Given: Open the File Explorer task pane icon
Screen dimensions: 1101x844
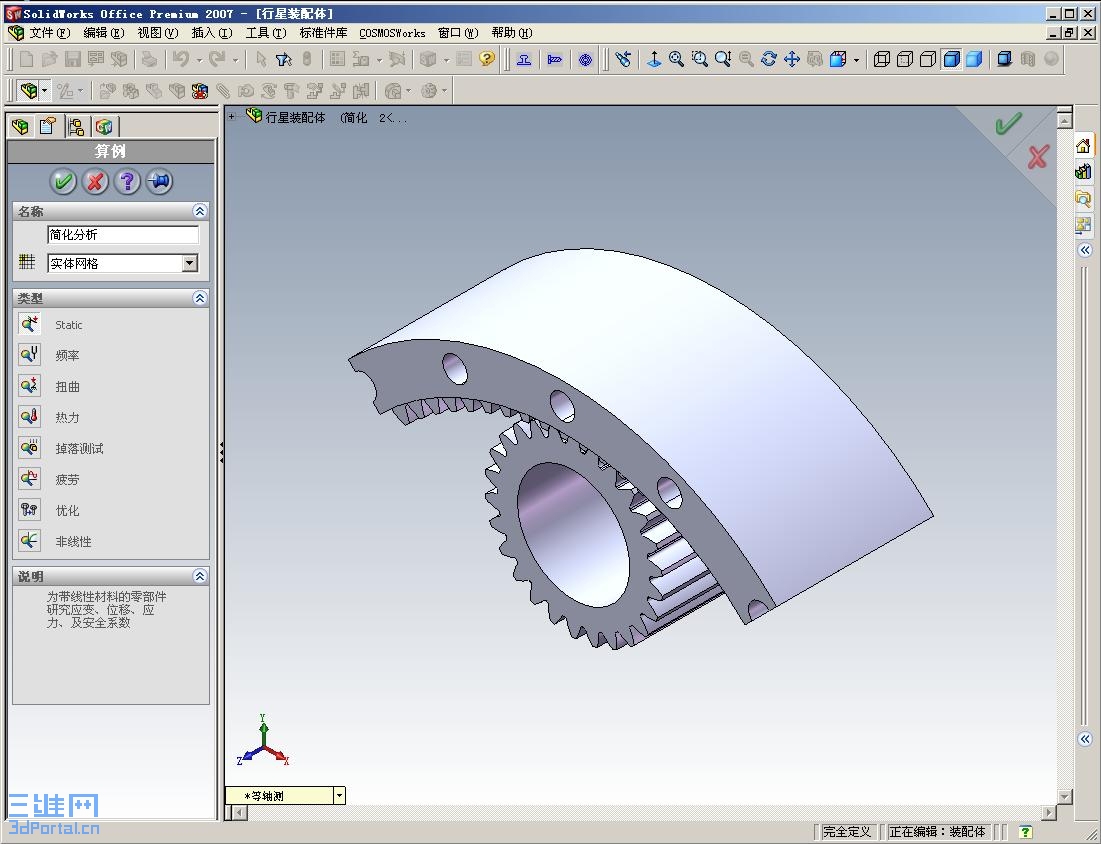Looking at the screenshot, I should pos(1083,198).
